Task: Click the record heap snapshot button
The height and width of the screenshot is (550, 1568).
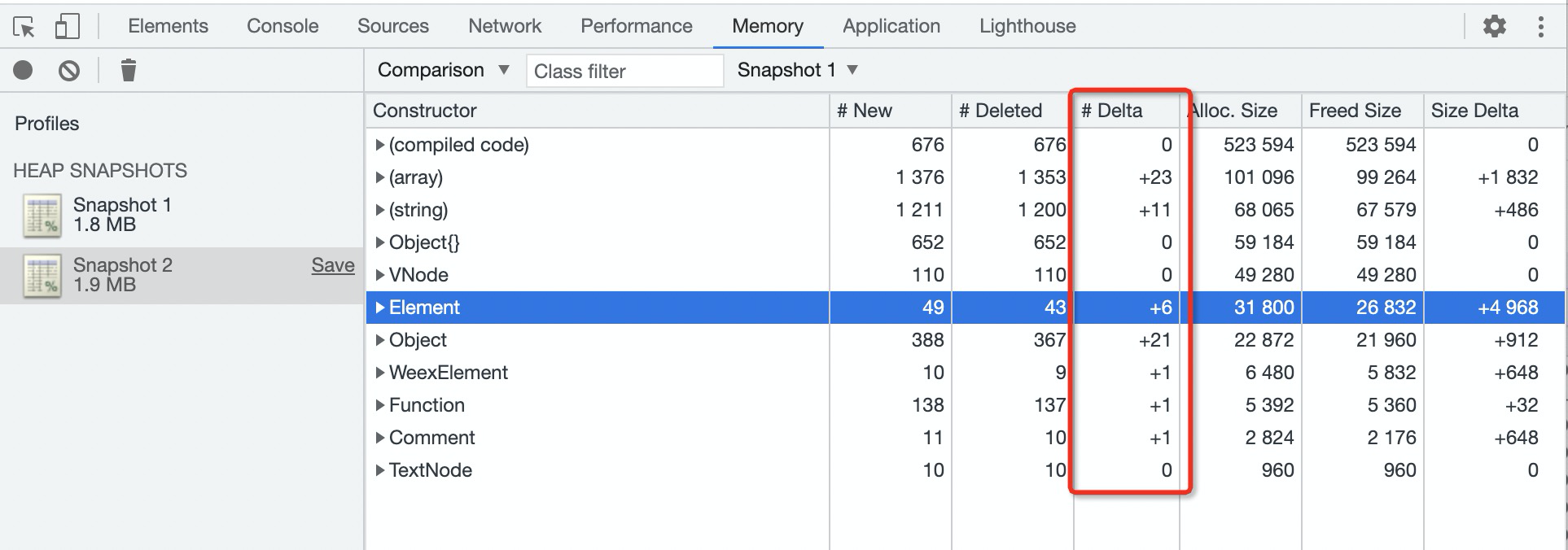Action: click(23, 71)
